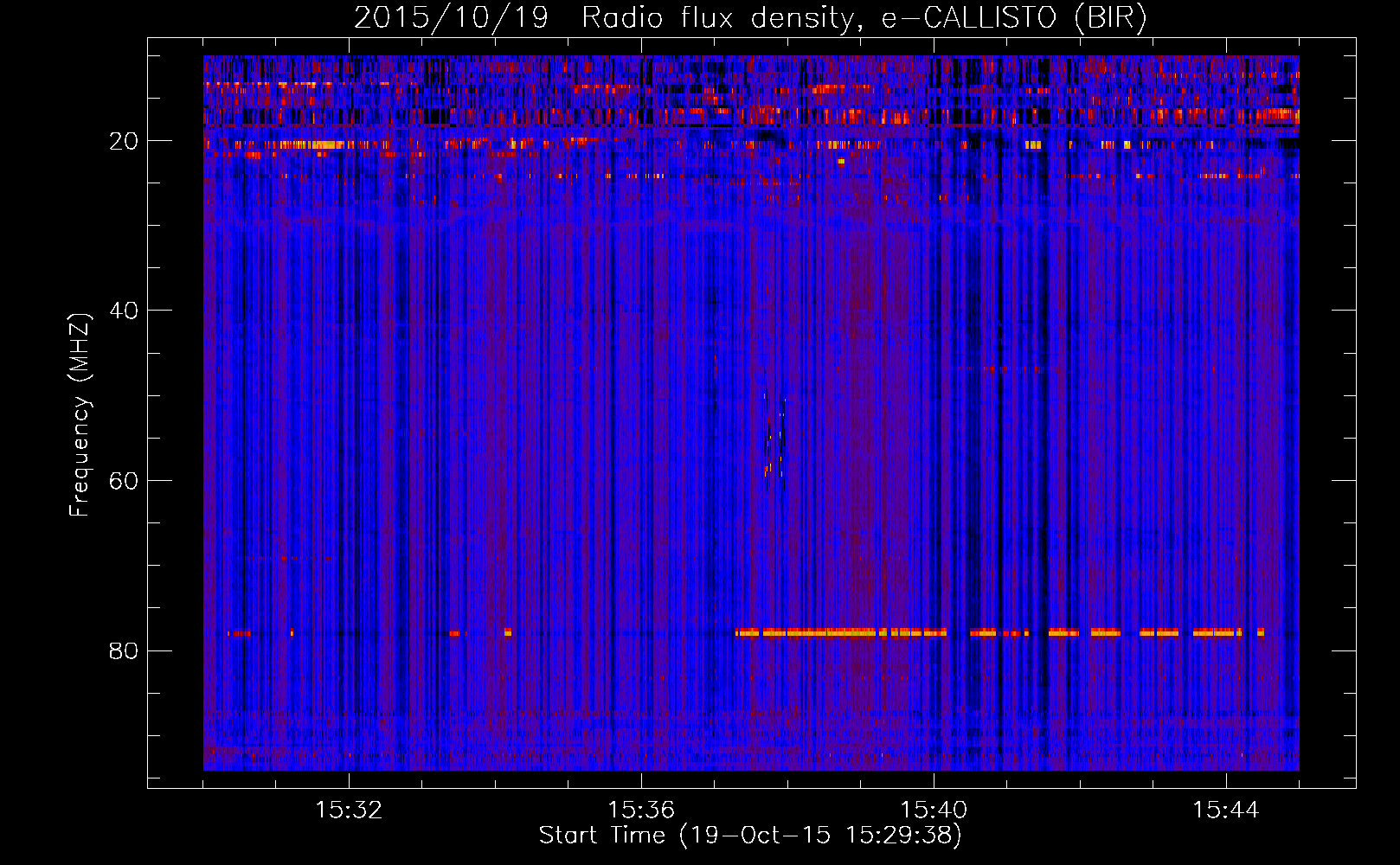
Task: Select the 15:36 time tick label
Action: (641, 811)
